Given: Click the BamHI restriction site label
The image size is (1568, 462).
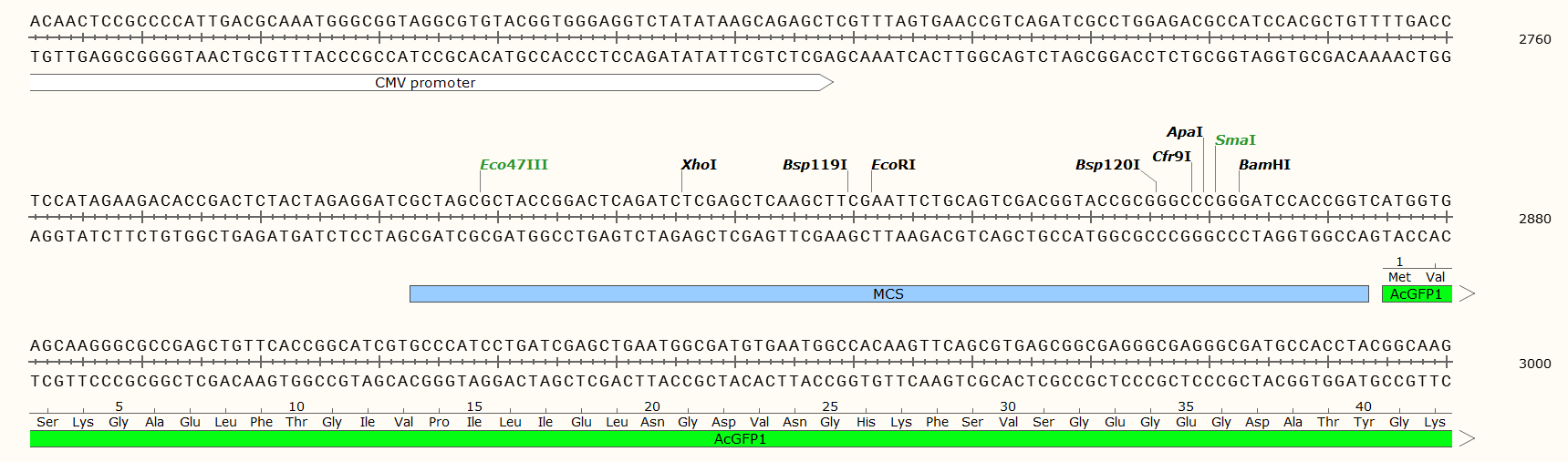Looking at the screenshot, I should click(1264, 165).
